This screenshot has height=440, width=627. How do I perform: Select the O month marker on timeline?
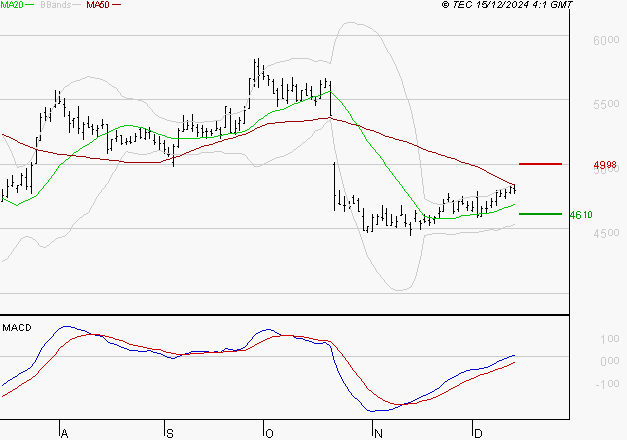[269, 432]
